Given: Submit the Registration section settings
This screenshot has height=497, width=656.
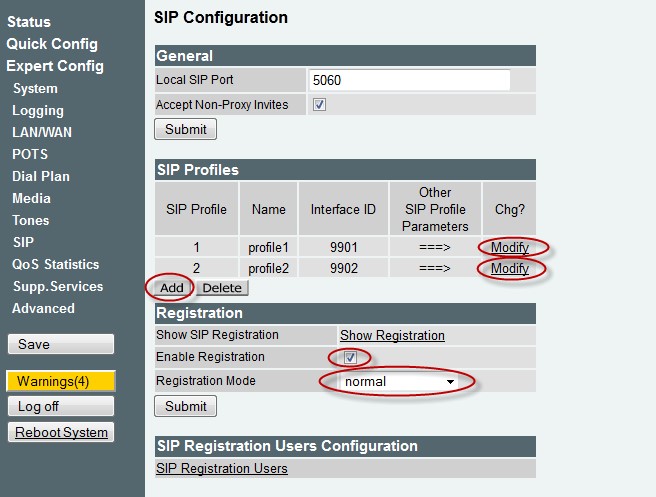Looking at the screenshot, I should click(186, 406).
